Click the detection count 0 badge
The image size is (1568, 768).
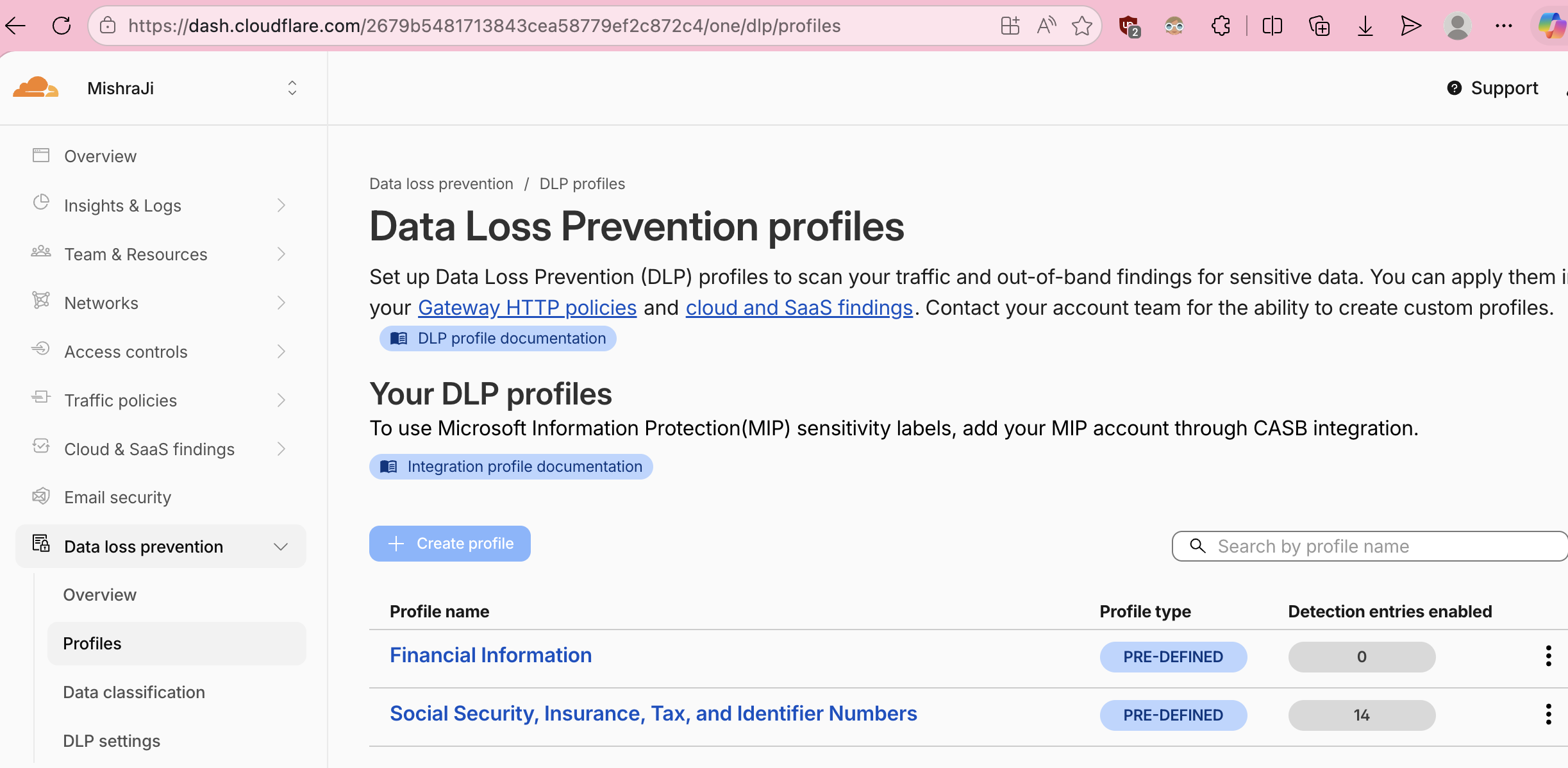point(1362,656)
